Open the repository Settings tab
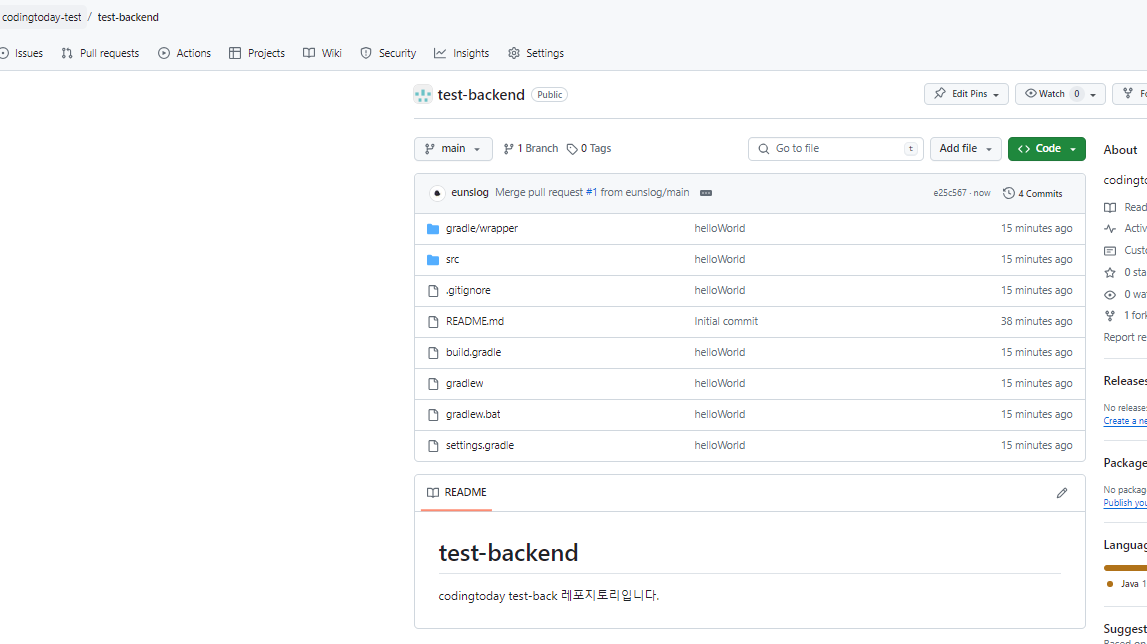Image resolution: width=1147 pixels, height=644 pixels. tap(536, 53)
